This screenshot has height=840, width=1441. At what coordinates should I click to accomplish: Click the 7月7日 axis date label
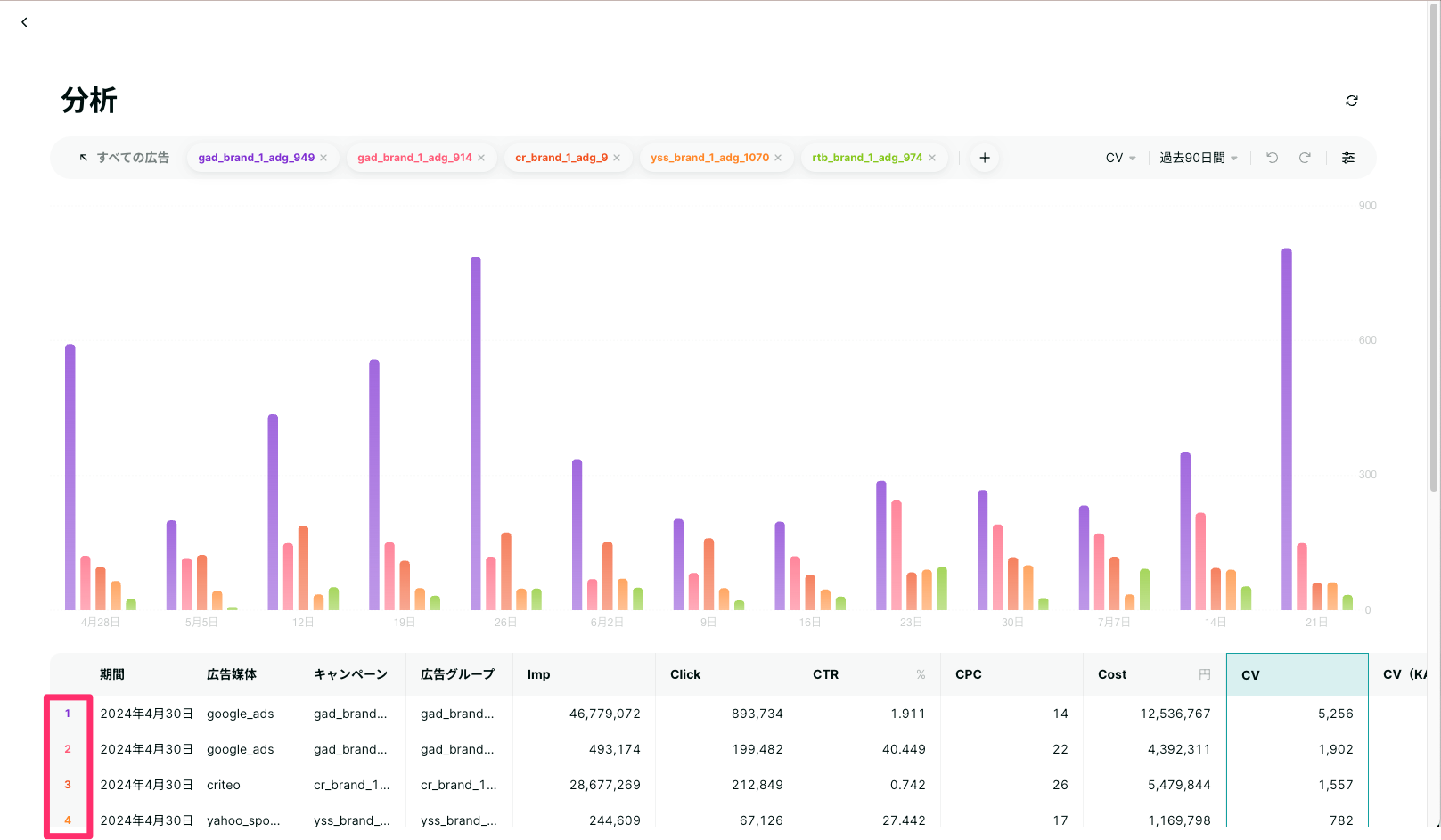[1114, 623]
